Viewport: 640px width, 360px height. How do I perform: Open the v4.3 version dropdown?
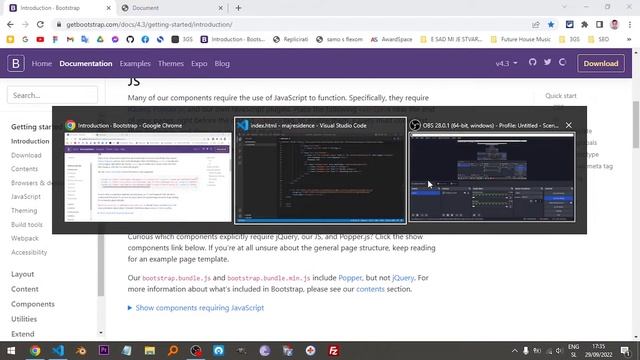(x=506, y=63)
